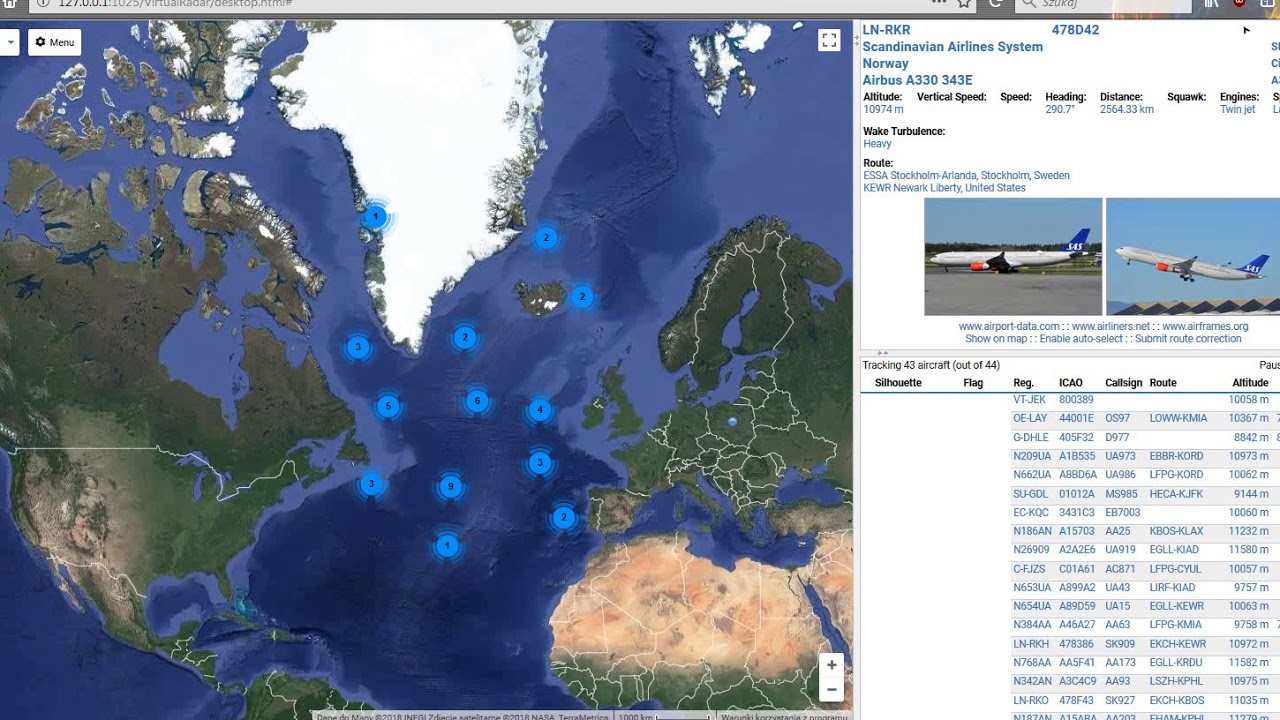
Task: Click the single-aircraft marker on west Greenland coast
Action: (376, 216)
